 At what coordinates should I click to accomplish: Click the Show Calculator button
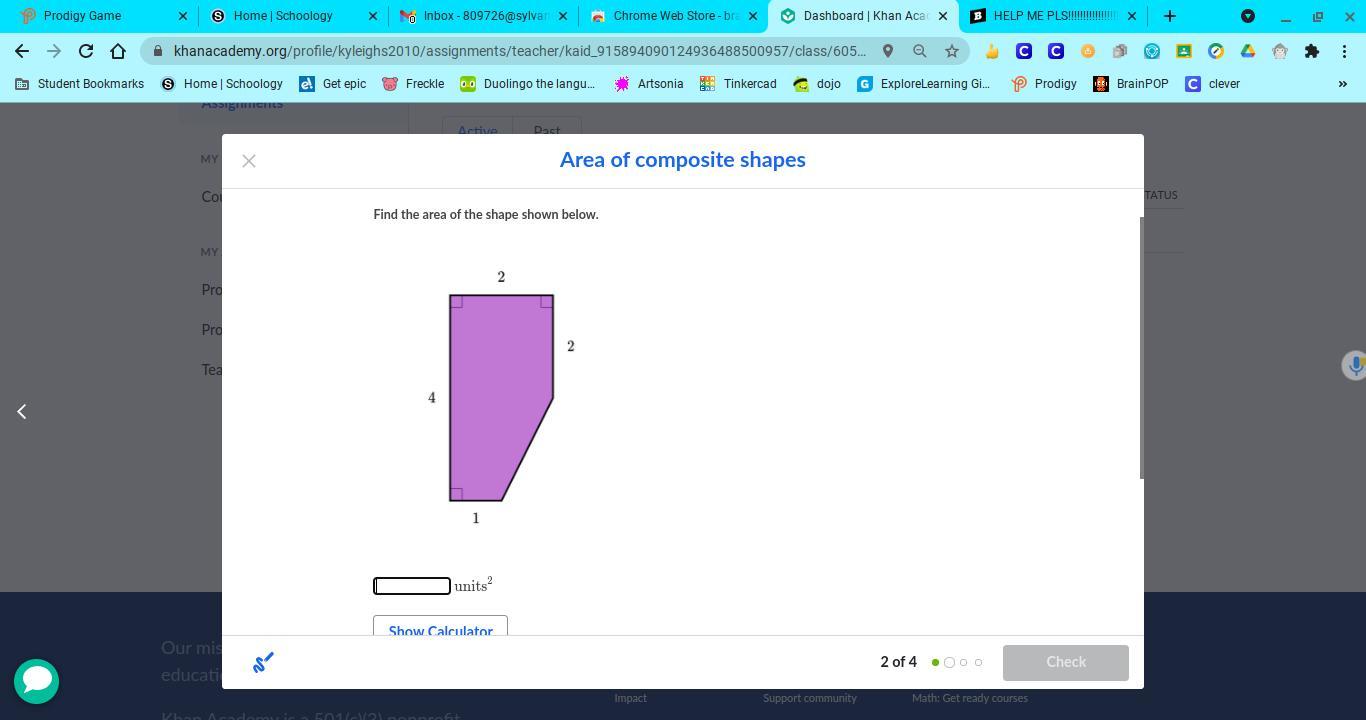(440, 626)
